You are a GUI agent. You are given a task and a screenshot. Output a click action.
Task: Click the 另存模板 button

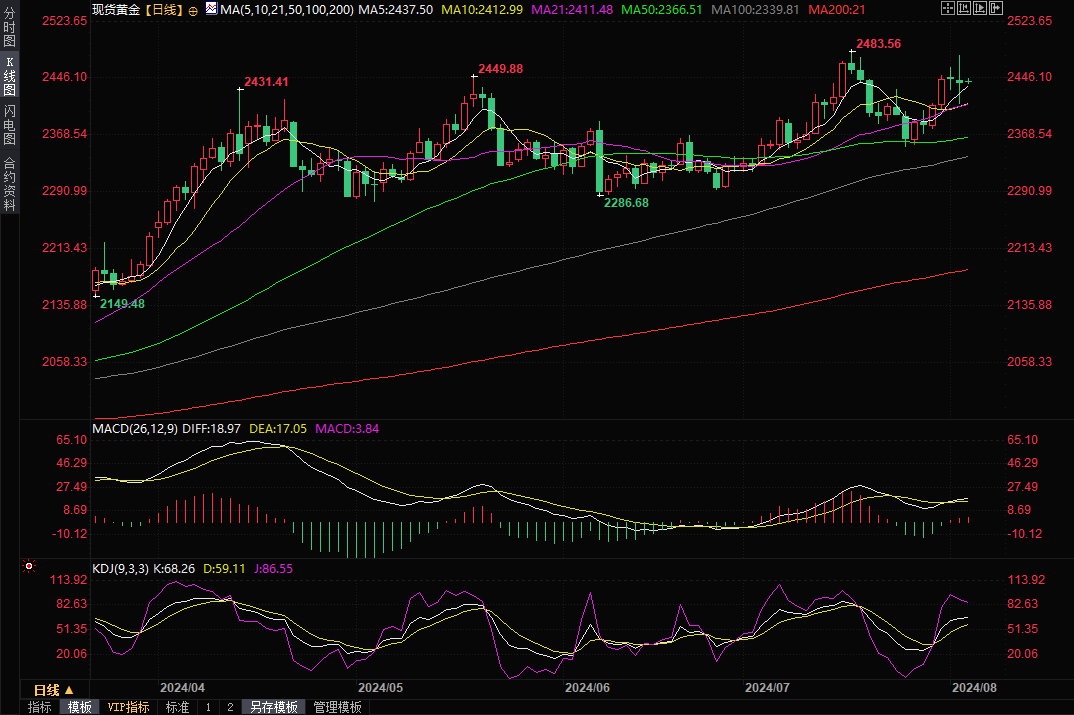[x=274, y=707]
